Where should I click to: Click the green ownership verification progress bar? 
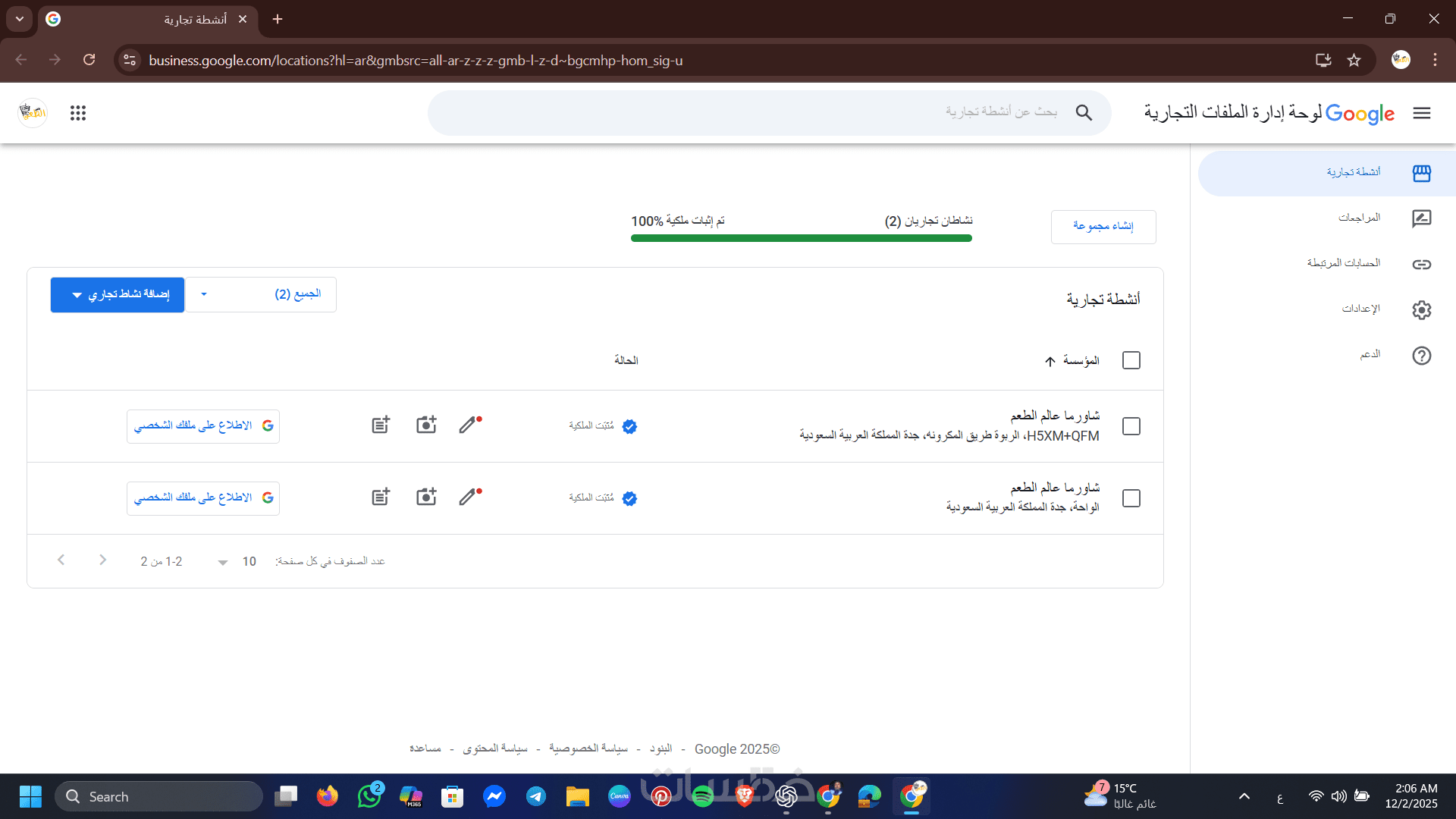[x=801, y=238]
